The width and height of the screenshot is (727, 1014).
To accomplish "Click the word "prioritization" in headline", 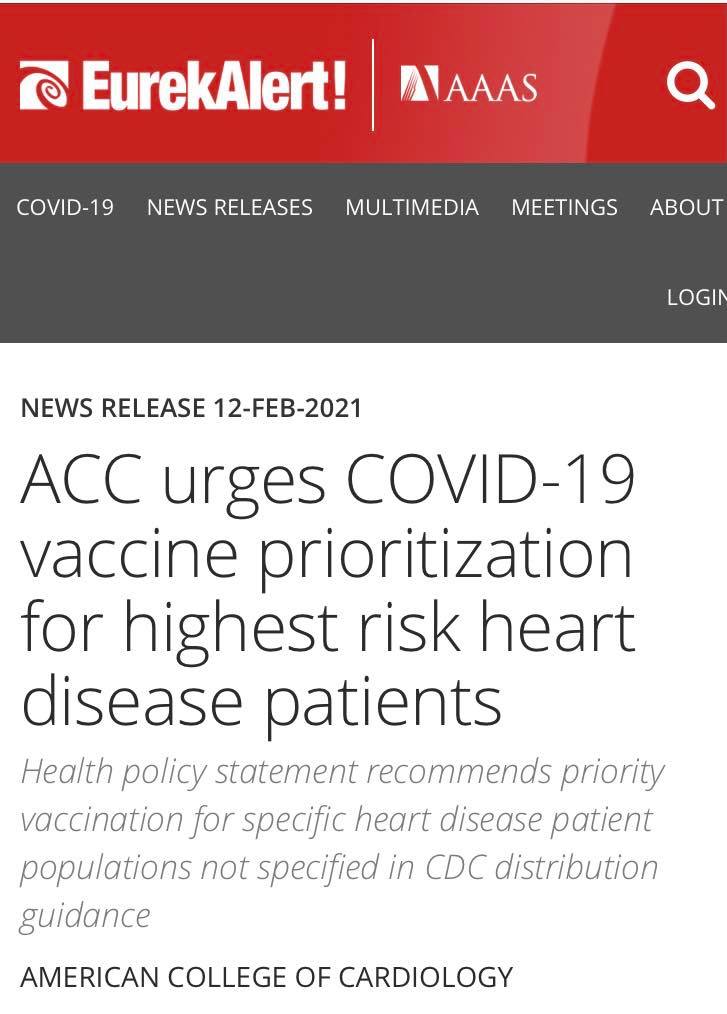I will pos(445,556).
